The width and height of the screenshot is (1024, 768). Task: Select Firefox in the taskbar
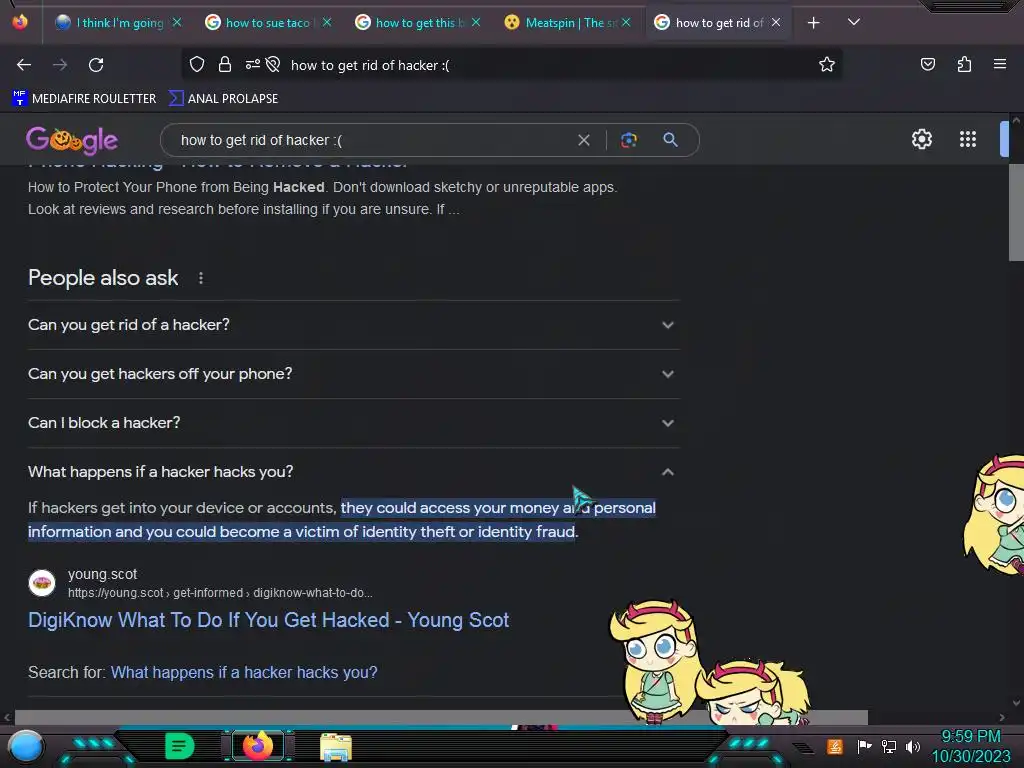pyautogui.click(x=258, y=746)
